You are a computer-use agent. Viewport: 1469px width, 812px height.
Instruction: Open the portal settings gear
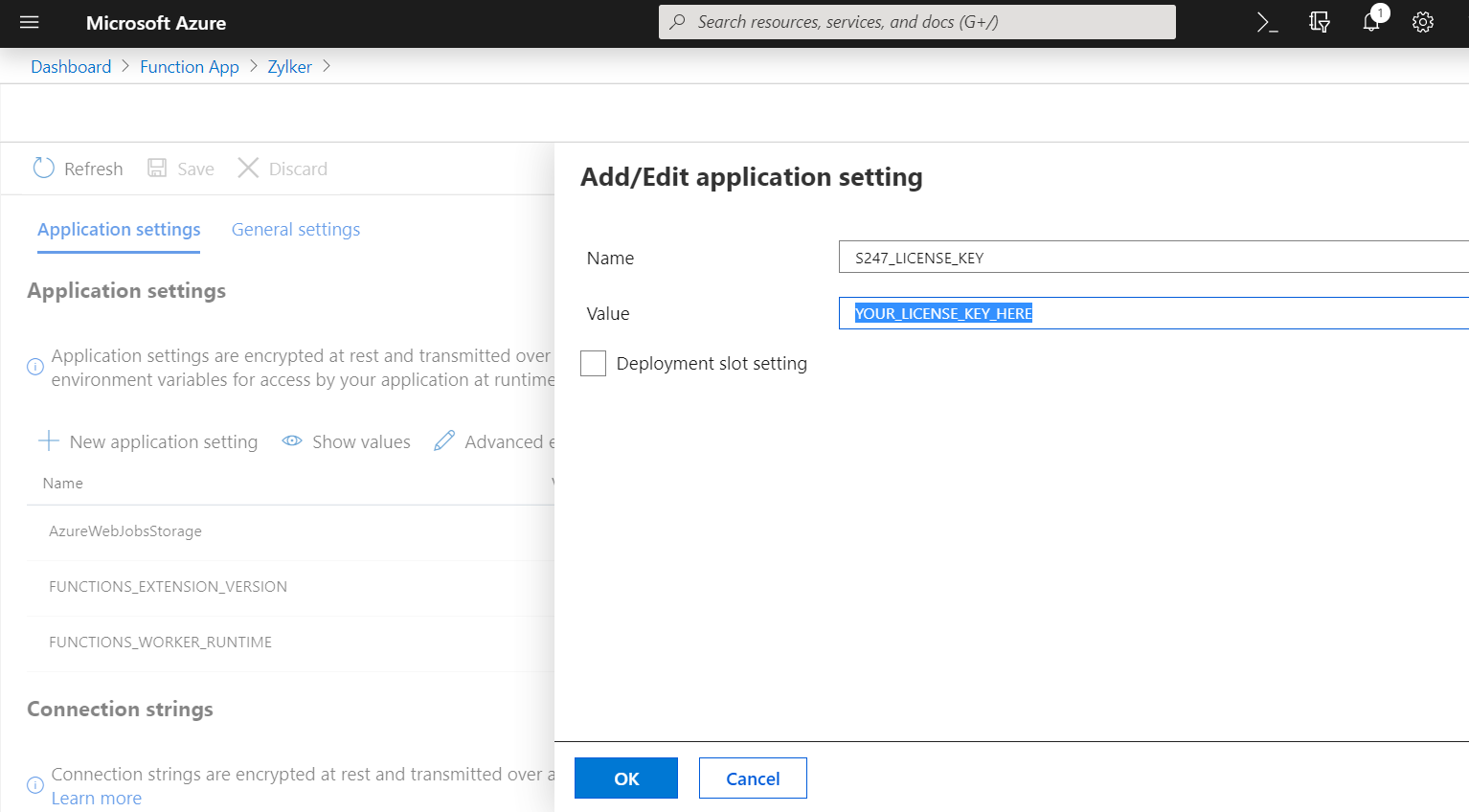(x=1422, y=22)
